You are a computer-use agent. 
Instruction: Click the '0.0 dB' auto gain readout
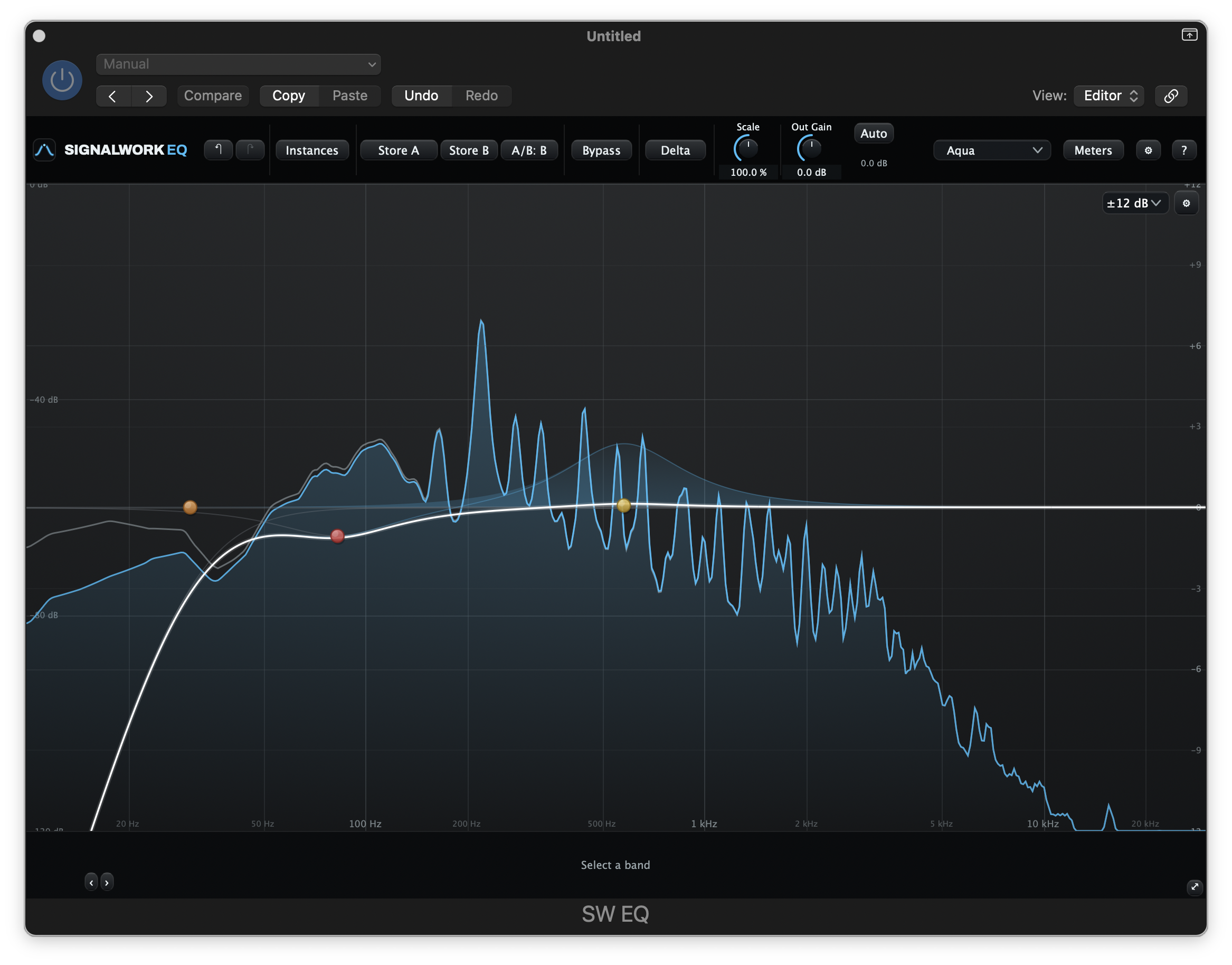tap(874, 163)
